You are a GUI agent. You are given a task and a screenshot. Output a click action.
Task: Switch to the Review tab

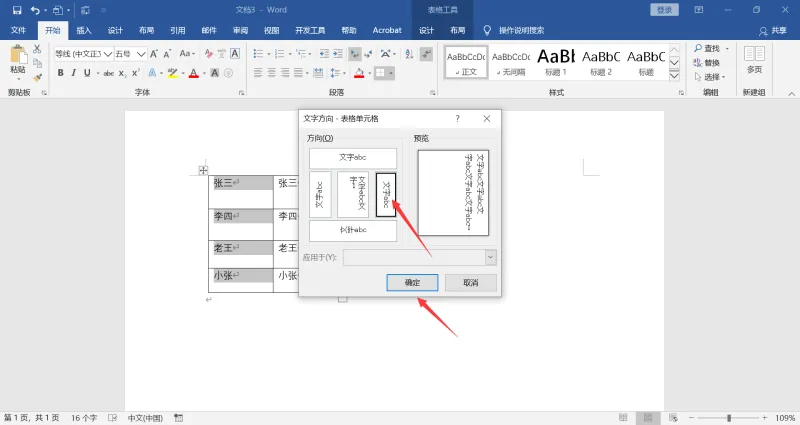pyautogui.click(x=240, y=30)
